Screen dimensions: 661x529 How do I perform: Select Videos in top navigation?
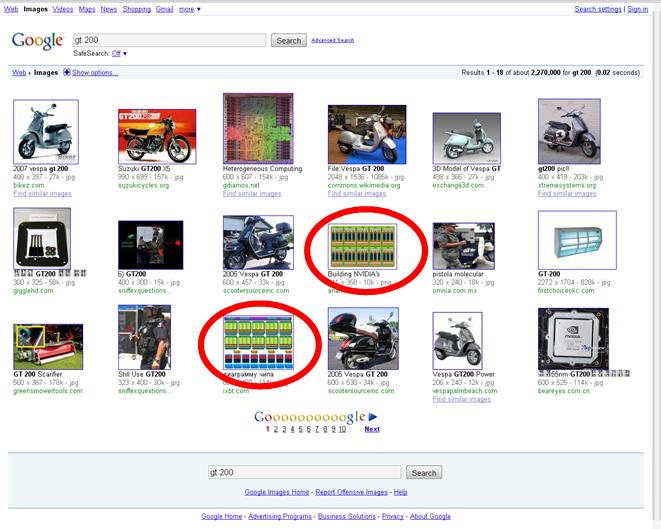[x=63, y=9]
